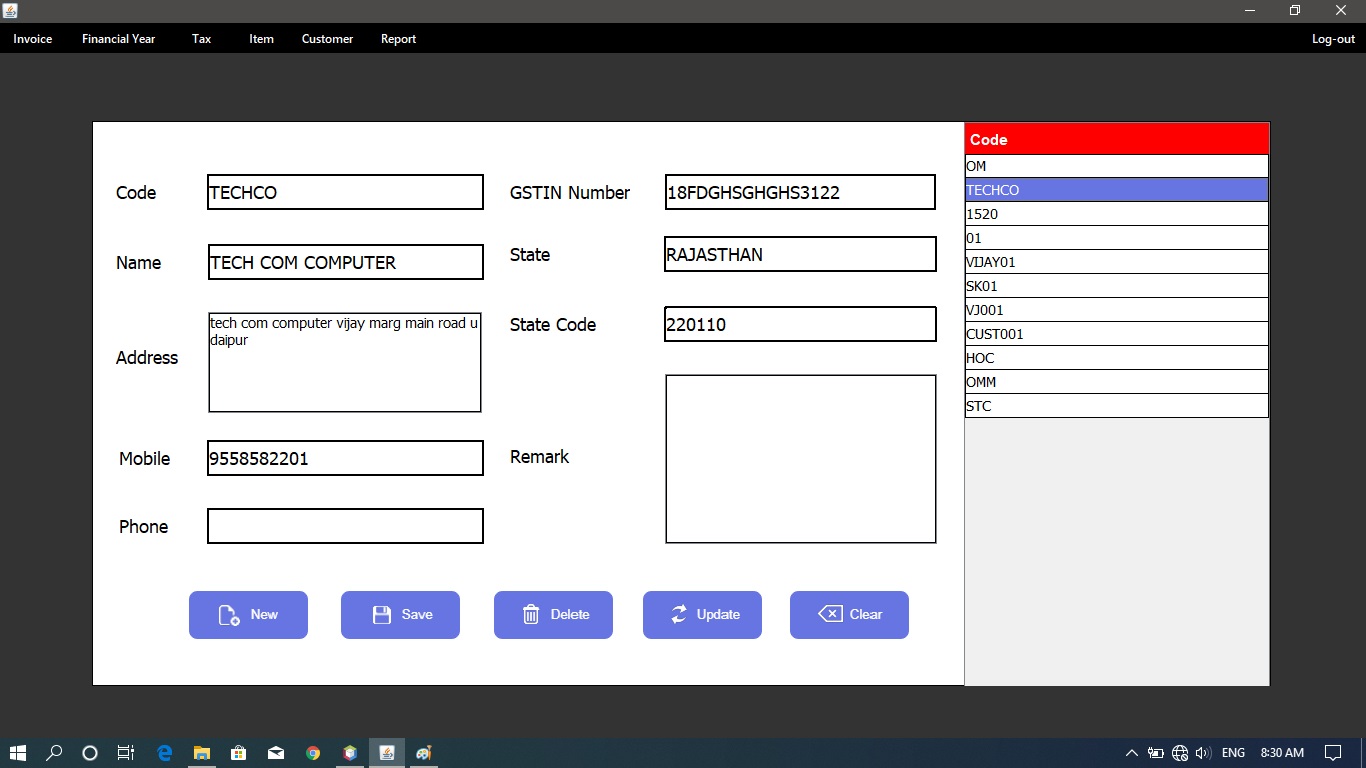Click the new document icon on New button
This screenshot has height=768, width=1366.
(228, 614)
